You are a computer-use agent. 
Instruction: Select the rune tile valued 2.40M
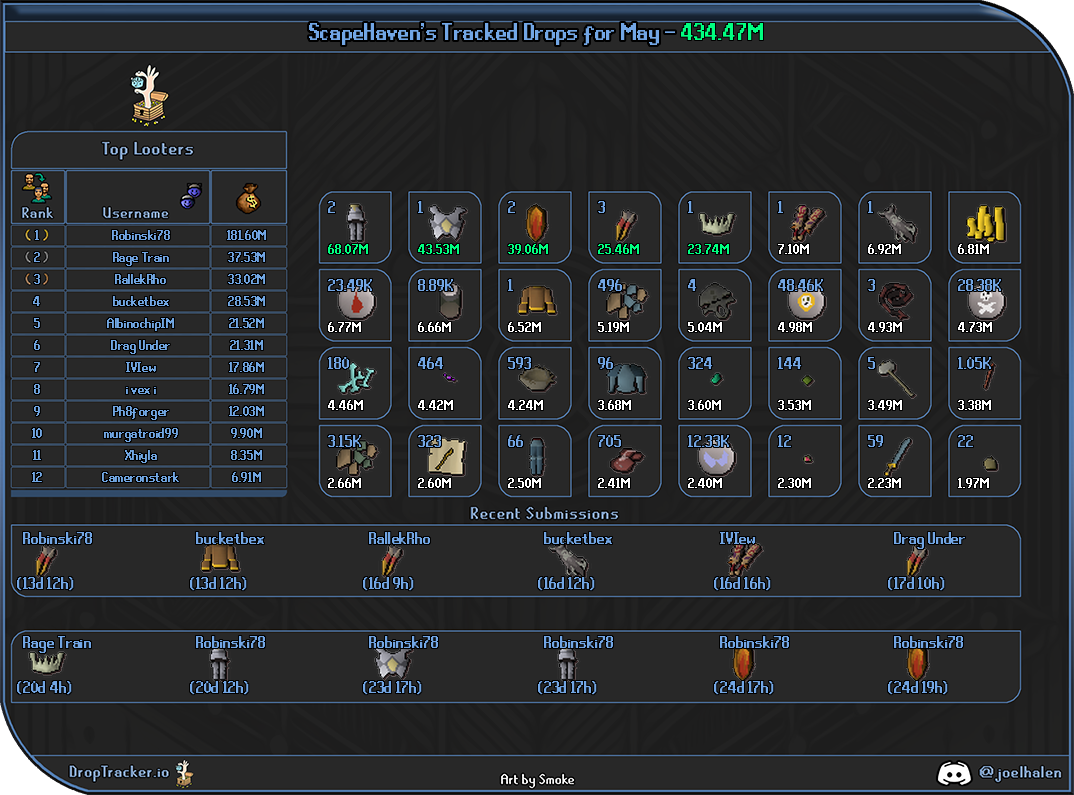coord(715,462)
